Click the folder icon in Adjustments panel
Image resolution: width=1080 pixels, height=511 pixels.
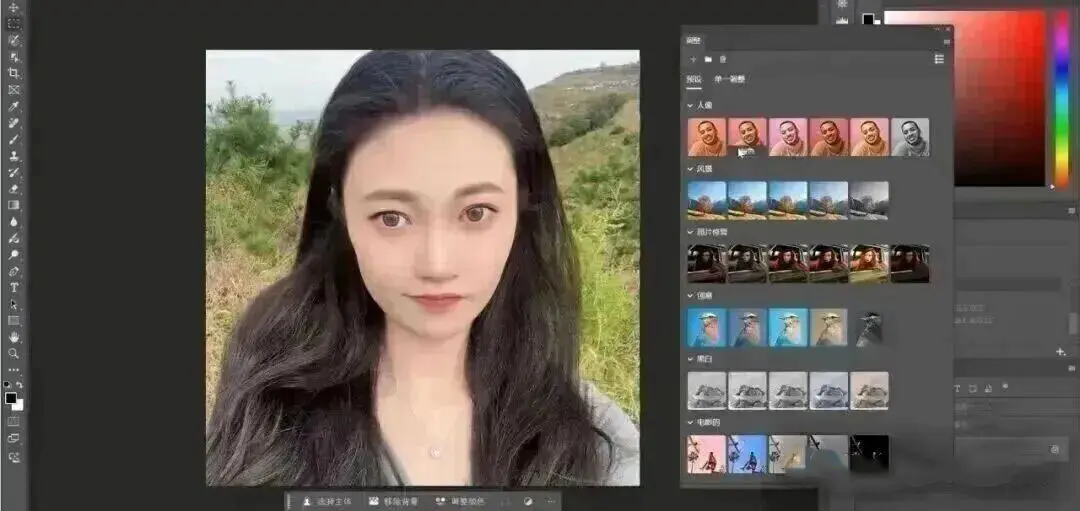(x=708, y=60)
